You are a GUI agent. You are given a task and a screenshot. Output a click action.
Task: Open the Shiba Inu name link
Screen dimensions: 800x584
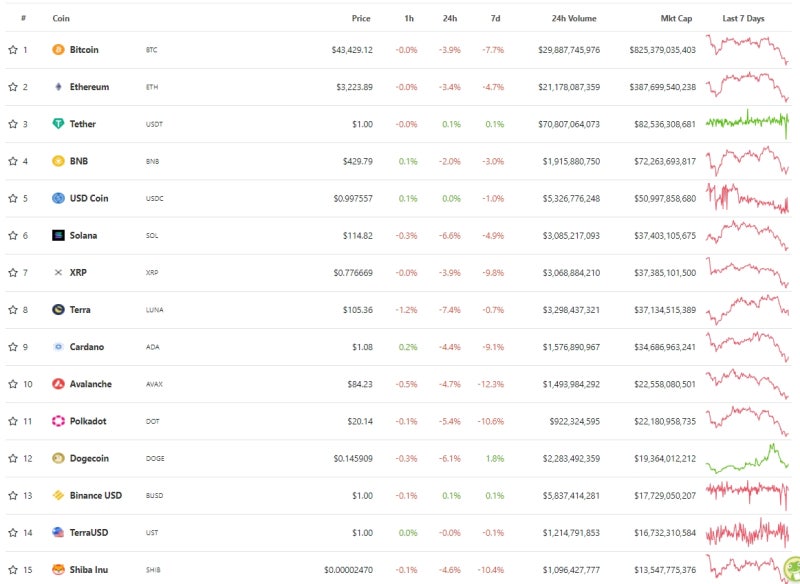coord(89,570)
